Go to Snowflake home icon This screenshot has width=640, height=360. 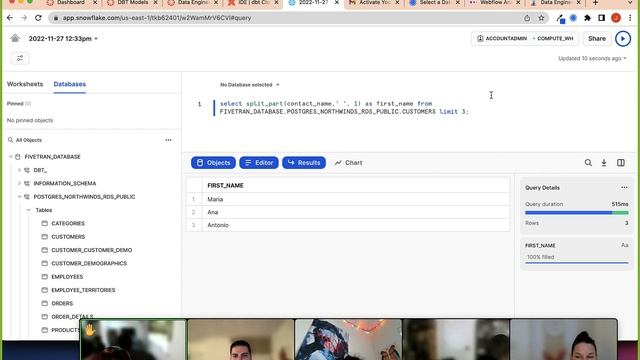[x=15, y=38]
